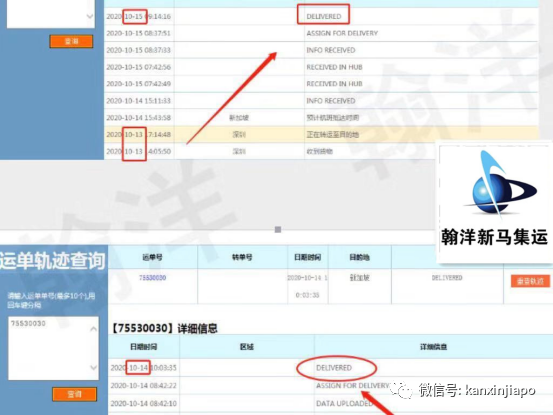Click ASSIGN FOR DELIVERY in the 08:42:22 row

click(x=353, y=385)
